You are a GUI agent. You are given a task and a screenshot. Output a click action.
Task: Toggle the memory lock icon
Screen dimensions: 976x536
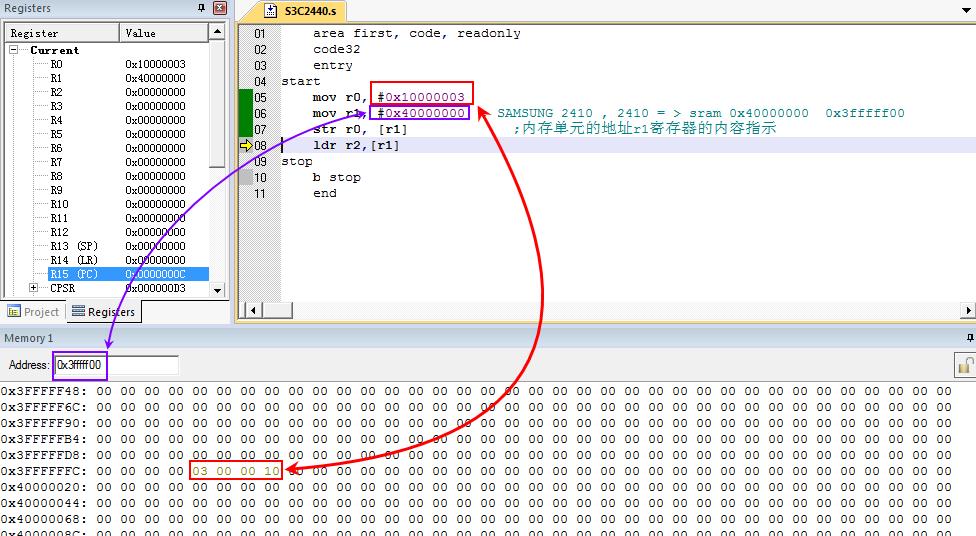point(964,365)
